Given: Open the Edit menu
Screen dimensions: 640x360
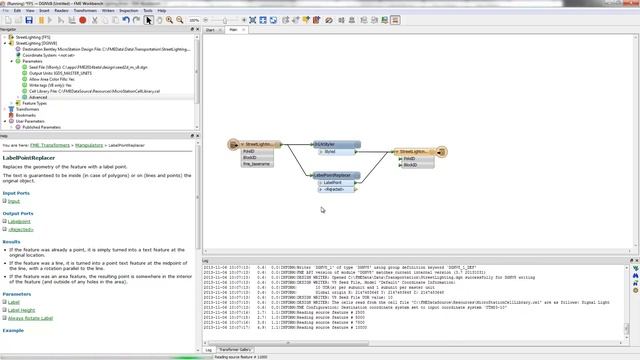Looking at the screenshot, I should point(17,11).
